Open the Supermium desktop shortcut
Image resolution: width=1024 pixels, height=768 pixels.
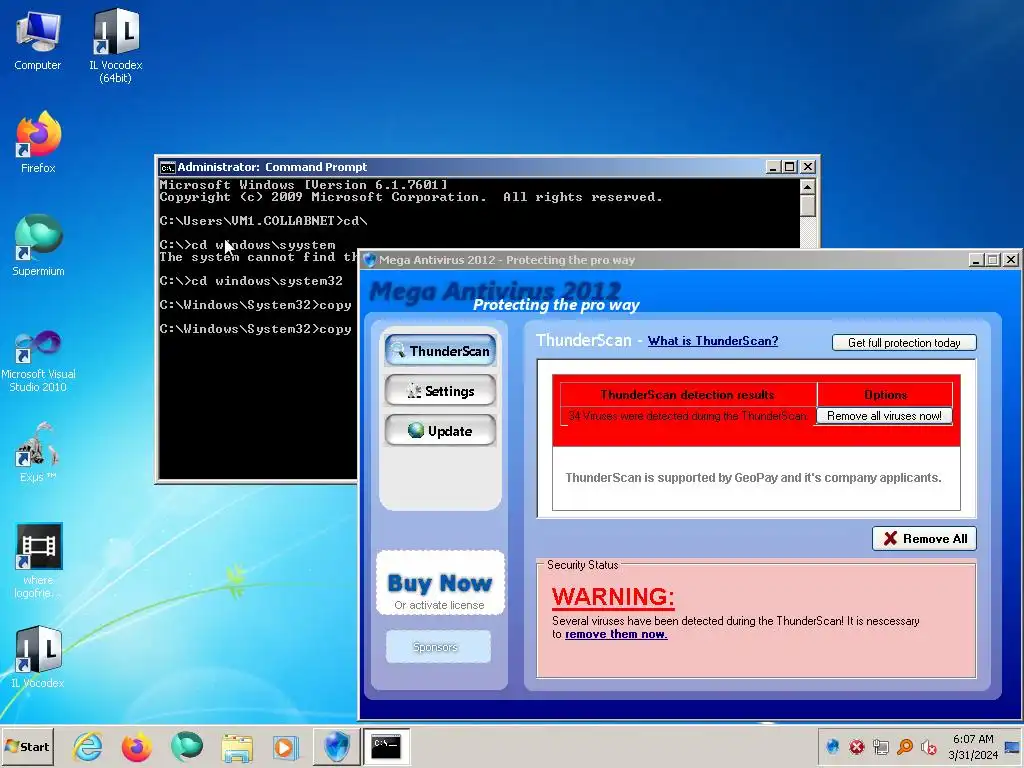tap(38, 245)
